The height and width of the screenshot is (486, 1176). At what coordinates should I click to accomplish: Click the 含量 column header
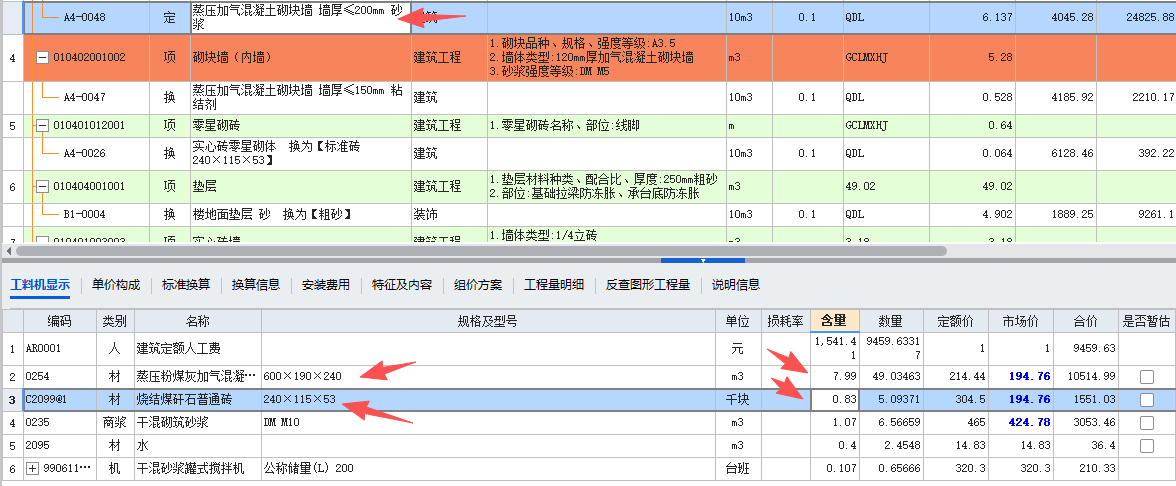[x=834, y=321]
